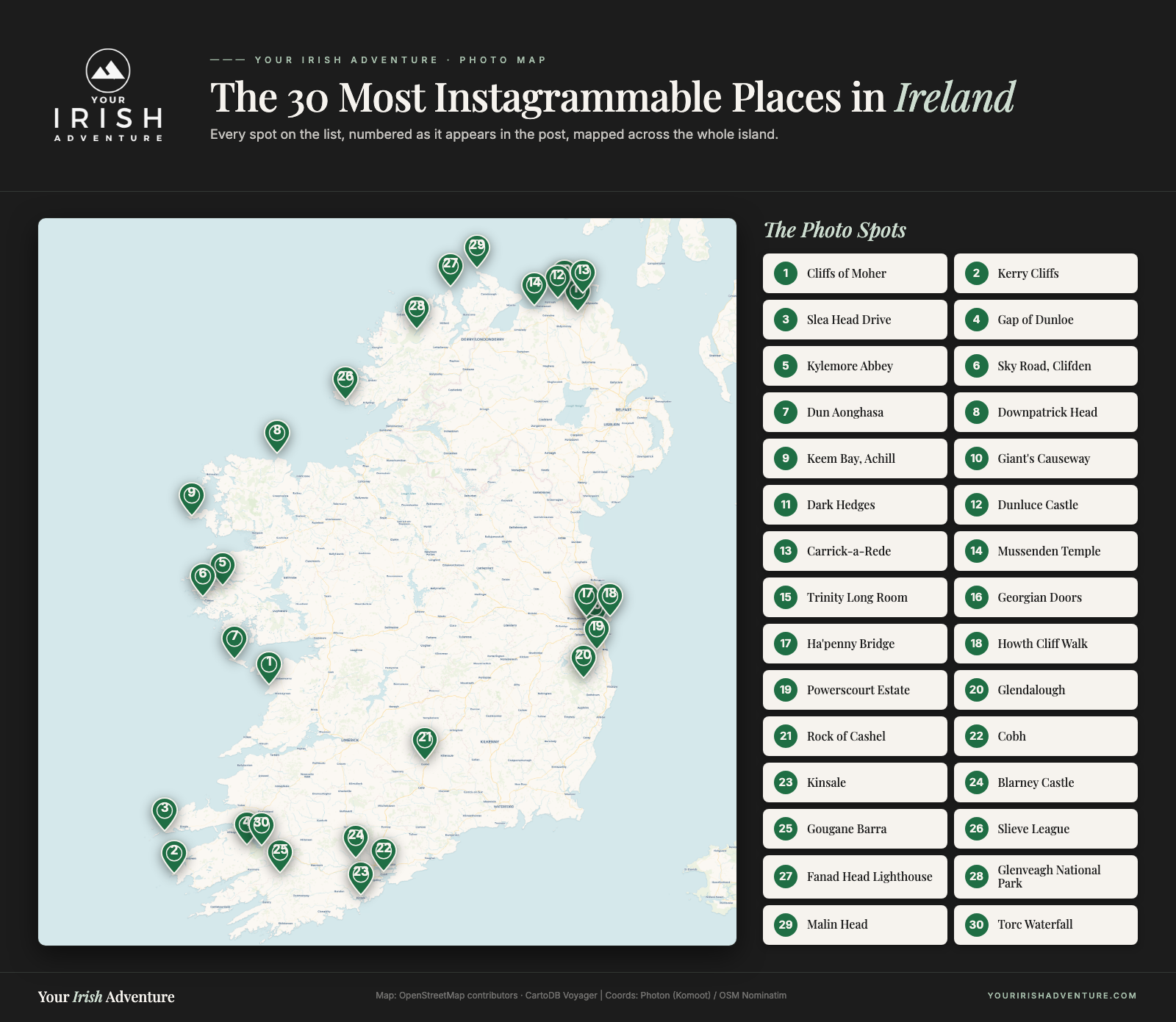The image size is (1176, 1022).
Task: Select map pin number 1 at Cliffs of Moher
Action: [x=270, y=667]
